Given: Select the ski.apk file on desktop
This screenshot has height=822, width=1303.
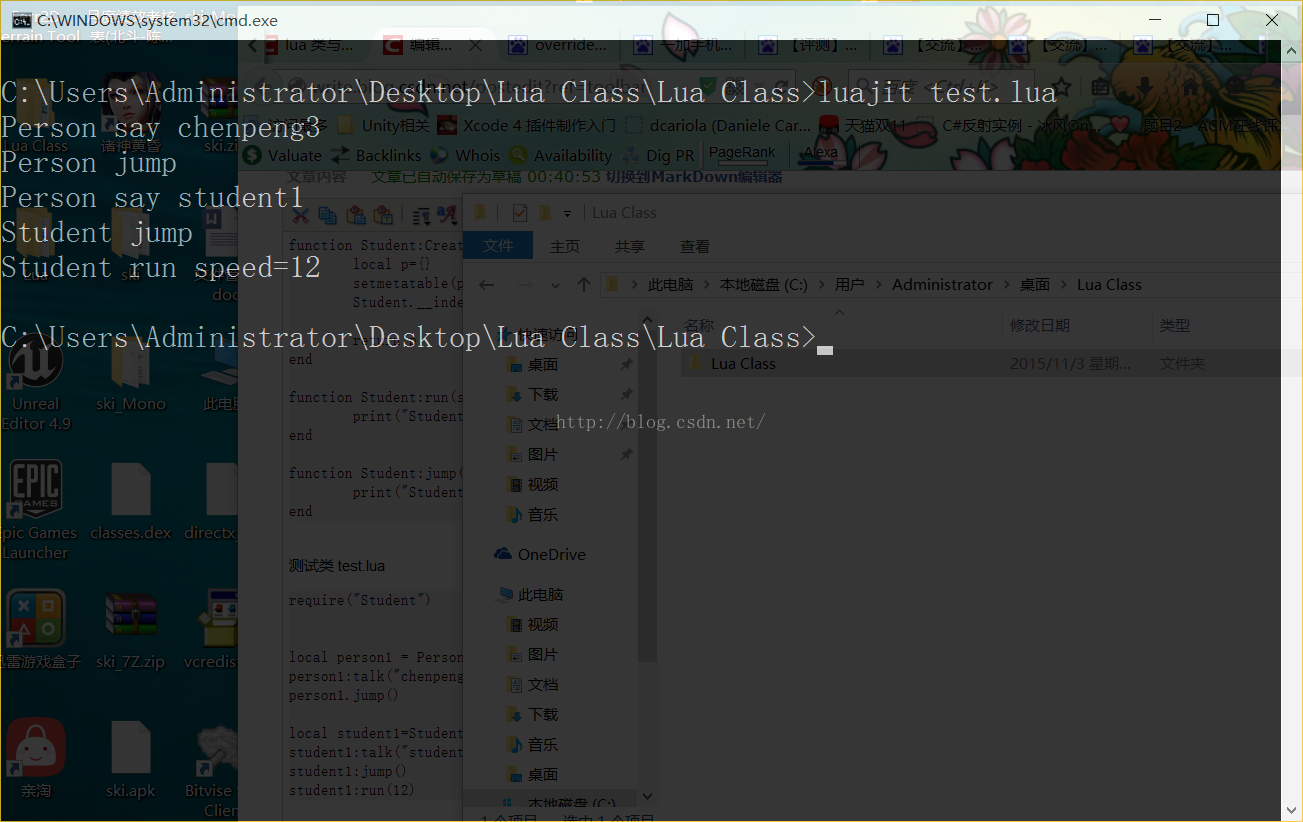Looking at the screenshot, I should tap(131, 760).
